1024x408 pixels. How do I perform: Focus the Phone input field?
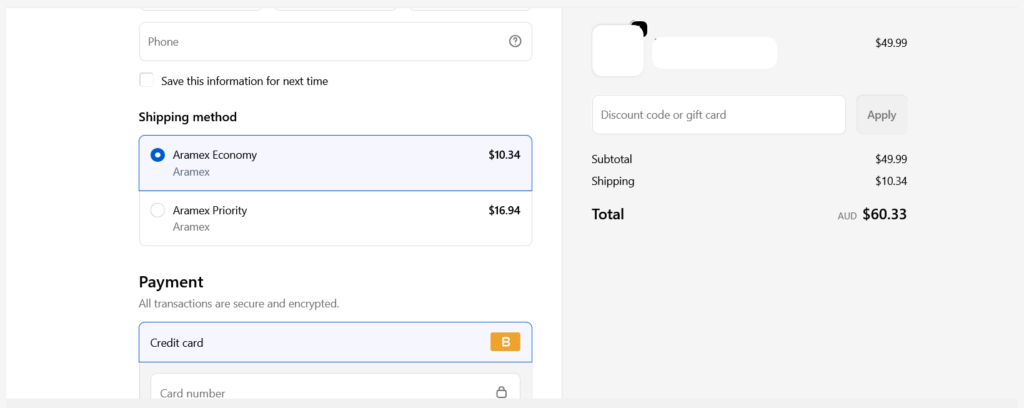[320, 42]
